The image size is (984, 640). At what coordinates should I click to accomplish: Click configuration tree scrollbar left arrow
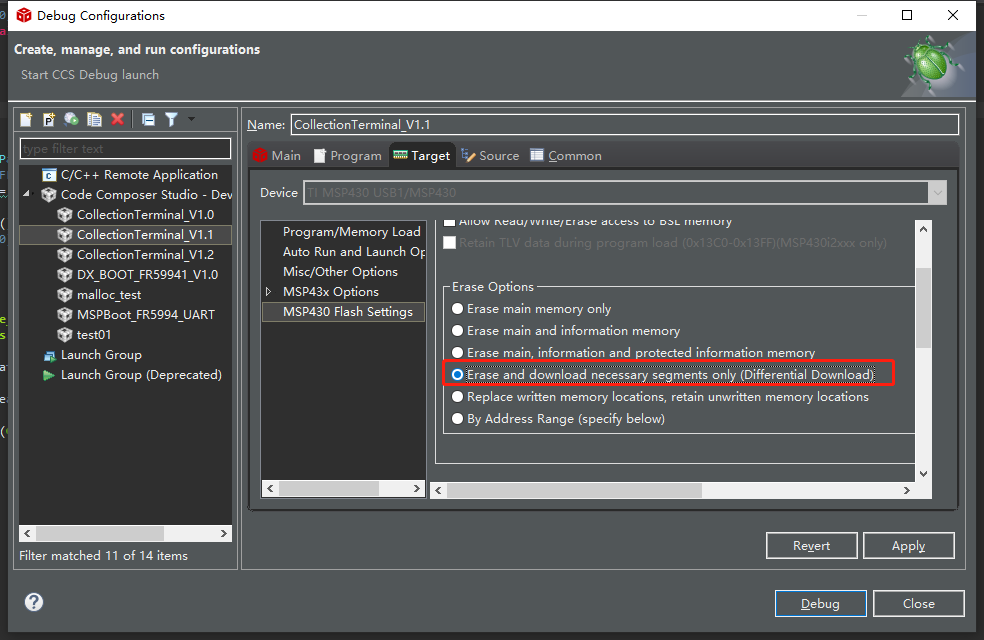pos(28,533)
